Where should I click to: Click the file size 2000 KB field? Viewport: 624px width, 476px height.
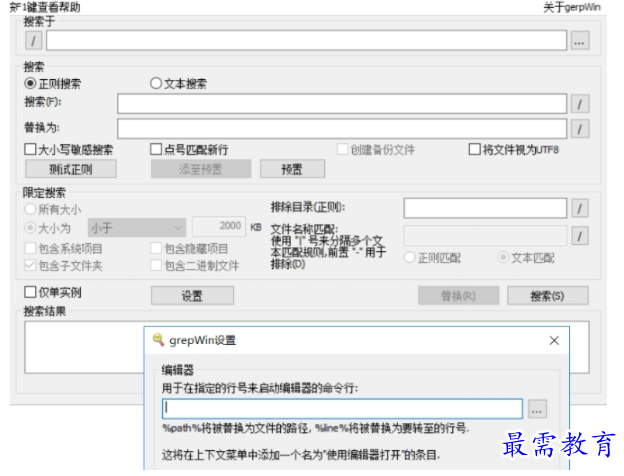point(219,226)
